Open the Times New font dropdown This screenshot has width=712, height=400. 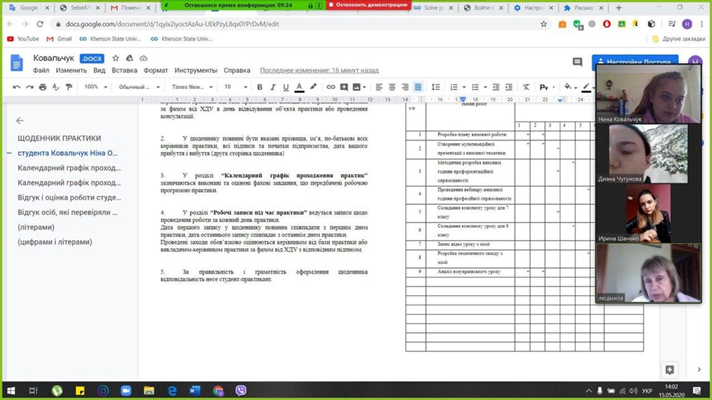click(x=192, y=87)
